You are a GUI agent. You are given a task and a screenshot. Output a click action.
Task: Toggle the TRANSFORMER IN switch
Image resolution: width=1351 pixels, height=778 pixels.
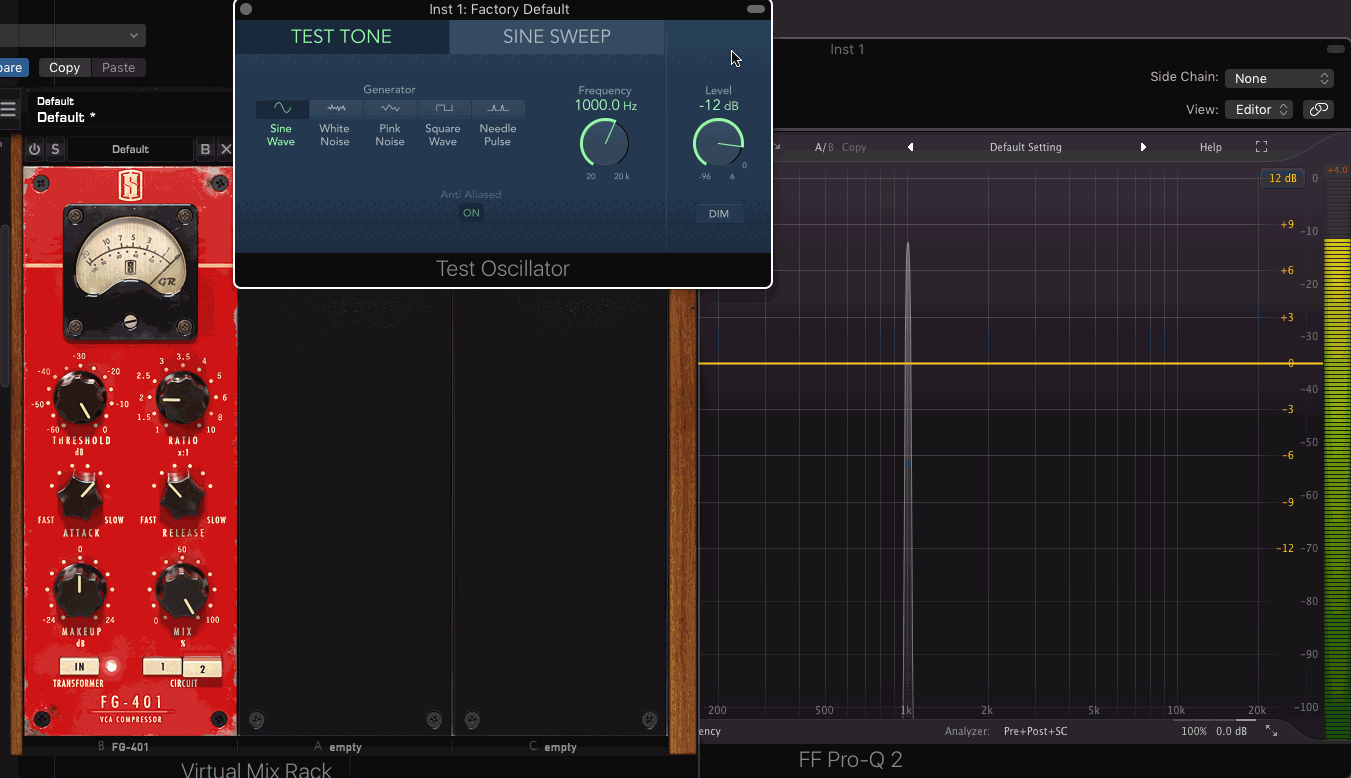click(x=79, y=666)
